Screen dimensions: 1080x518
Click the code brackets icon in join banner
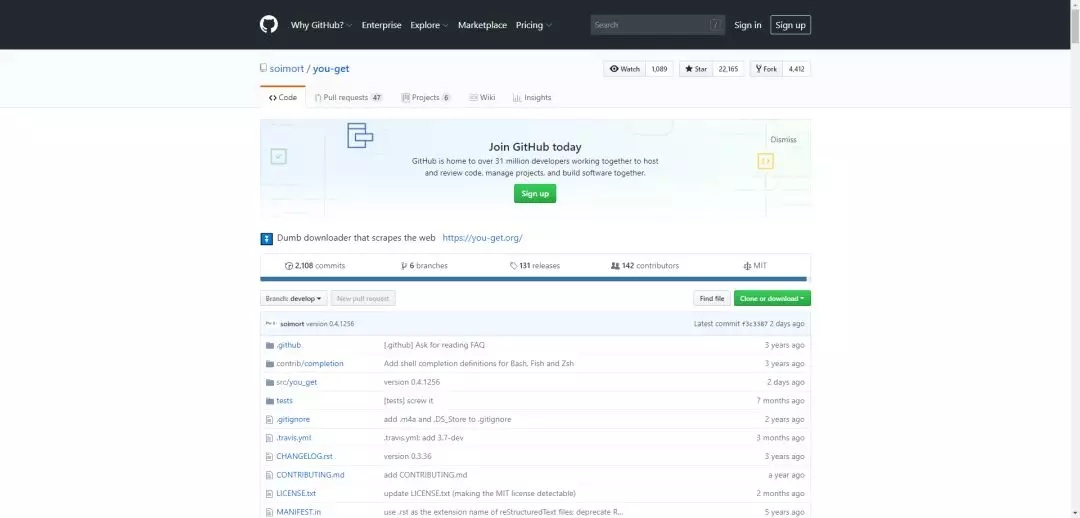click(x=765, y=161)
